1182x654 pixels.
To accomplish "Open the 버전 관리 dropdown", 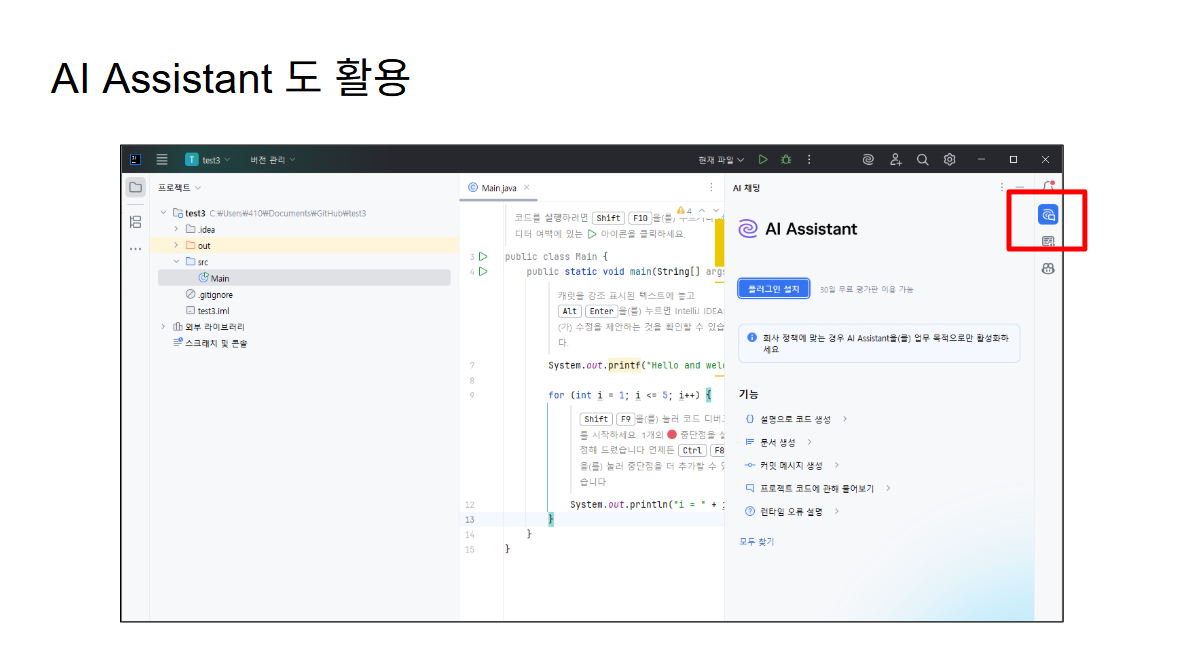I will tap(273, 160).
